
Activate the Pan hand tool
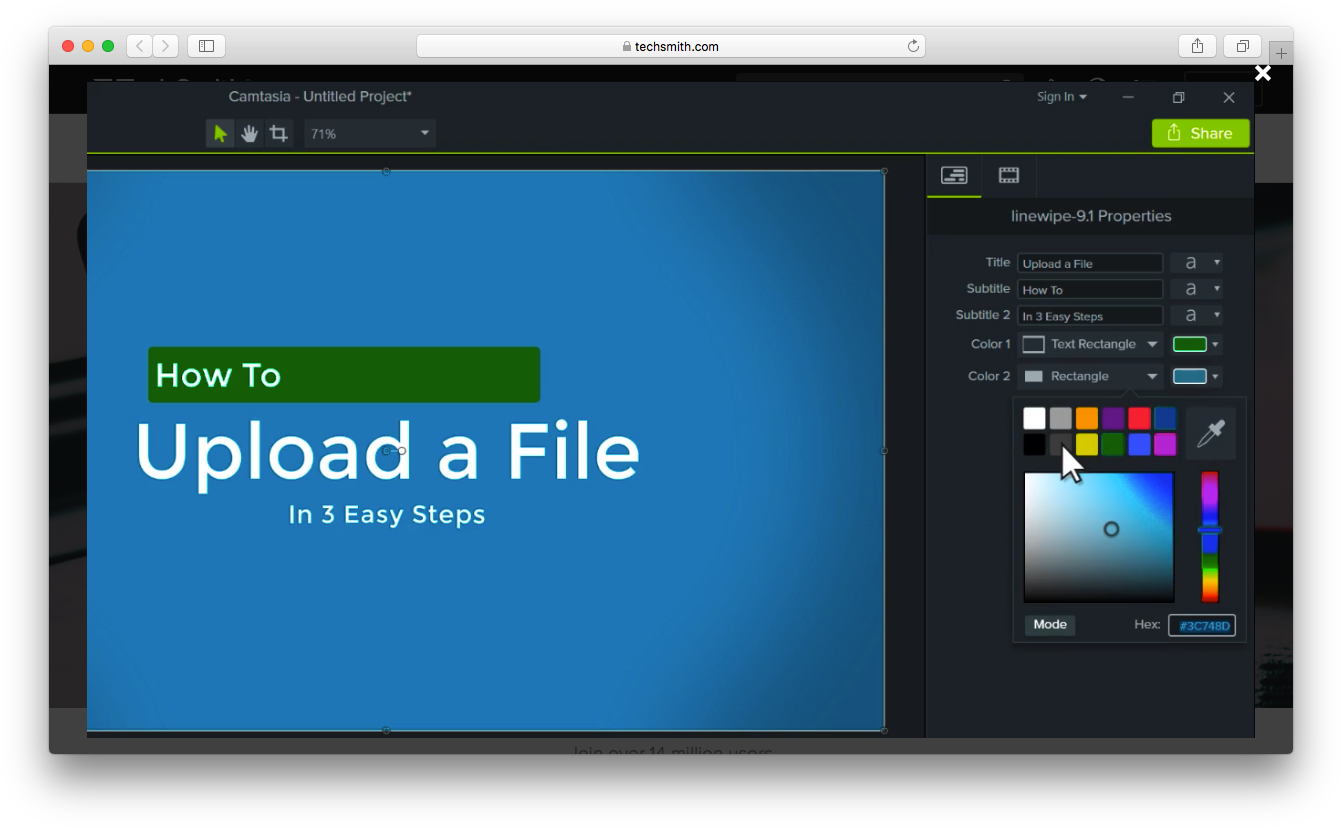249,133
